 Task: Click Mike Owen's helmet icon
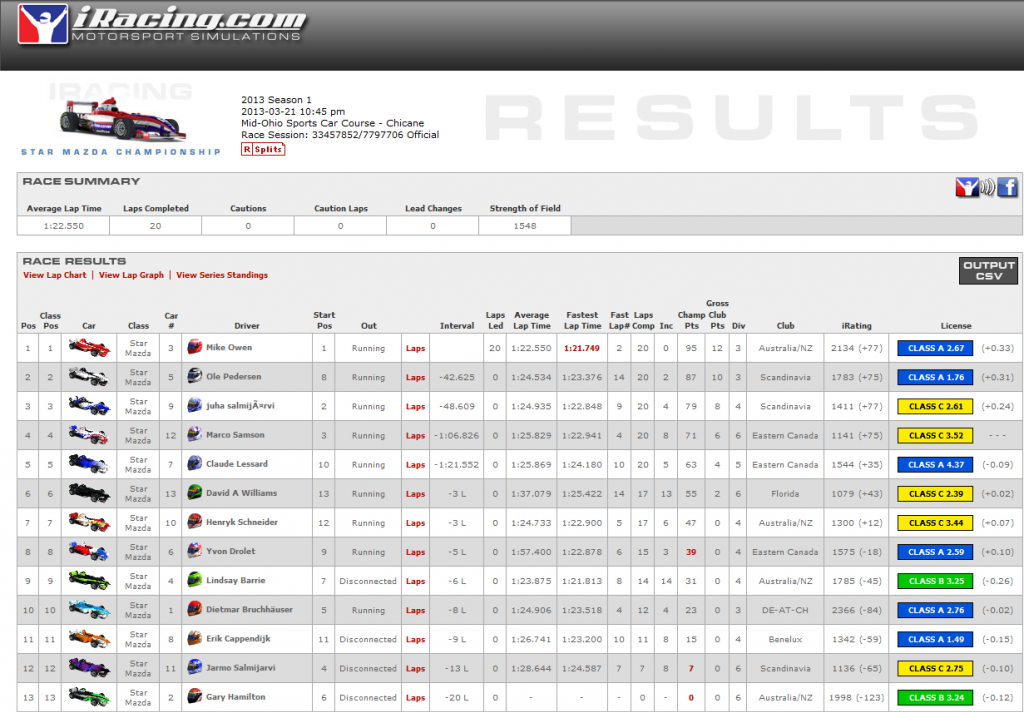click(x=195, y=347)
